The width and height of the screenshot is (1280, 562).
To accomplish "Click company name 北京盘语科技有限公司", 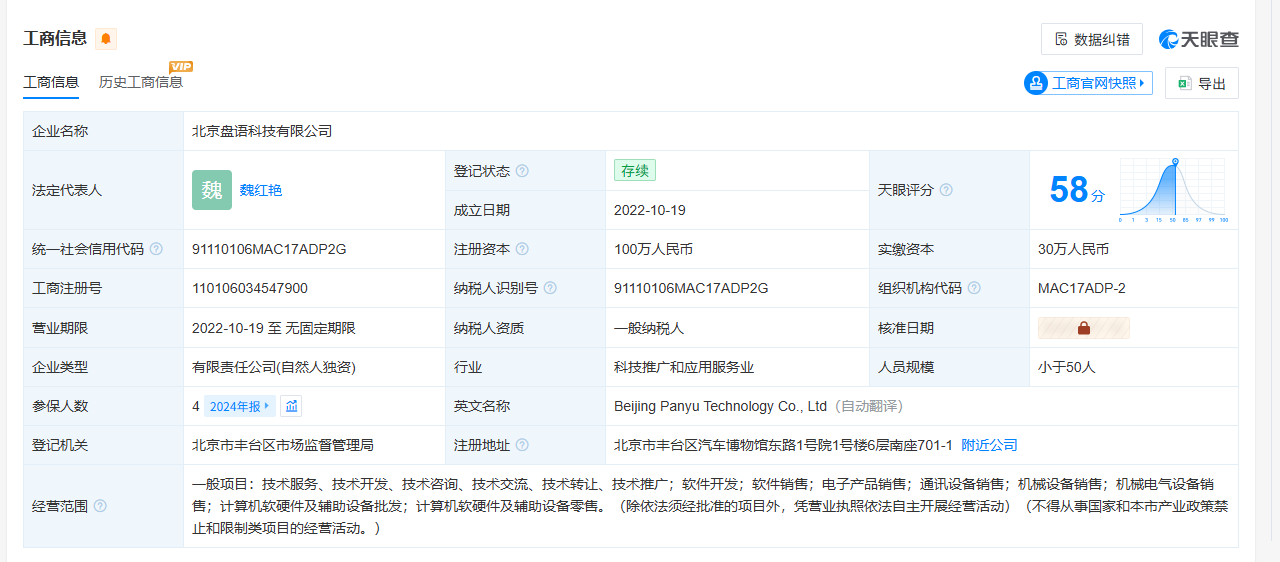I will click(262, 131).
